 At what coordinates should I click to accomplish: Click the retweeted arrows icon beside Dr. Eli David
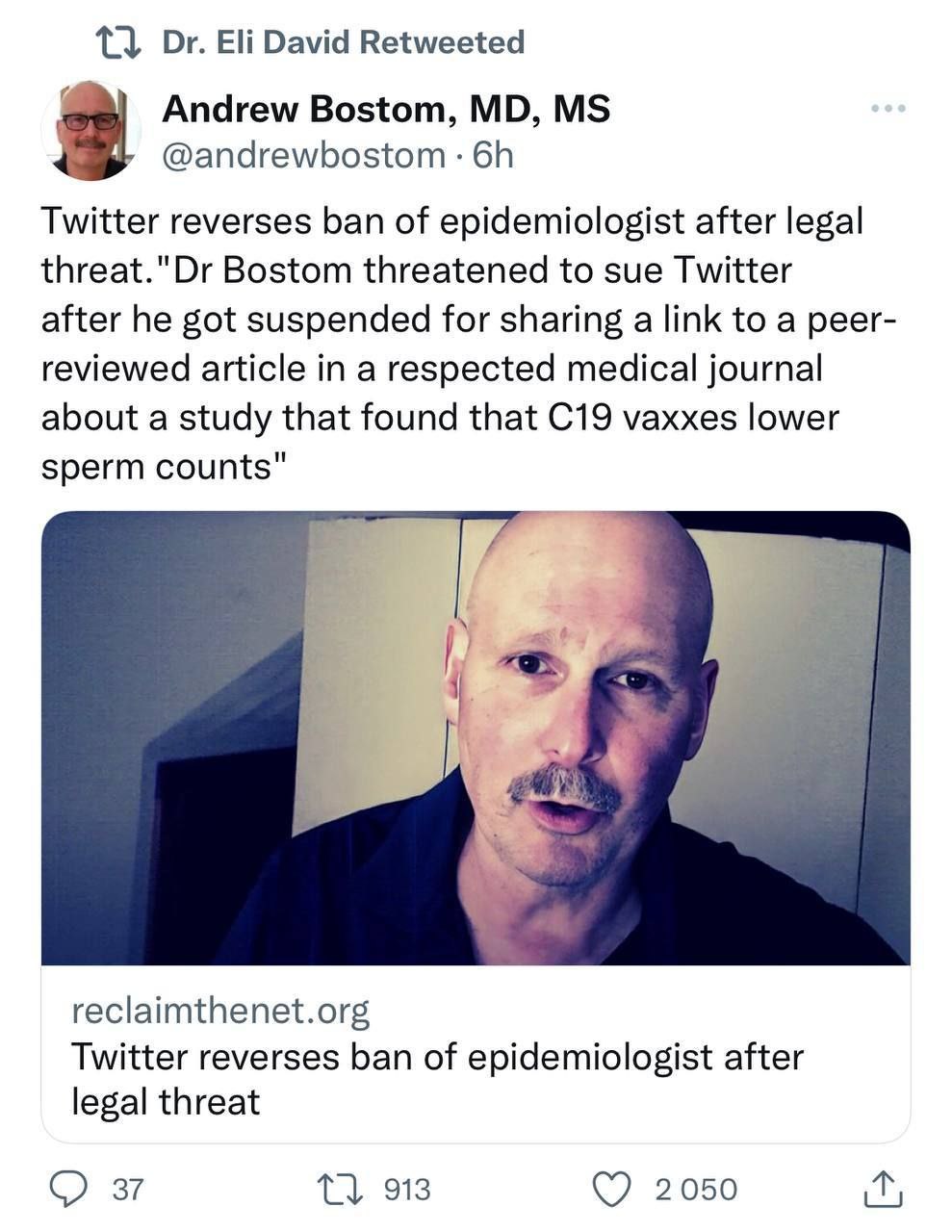121,42
